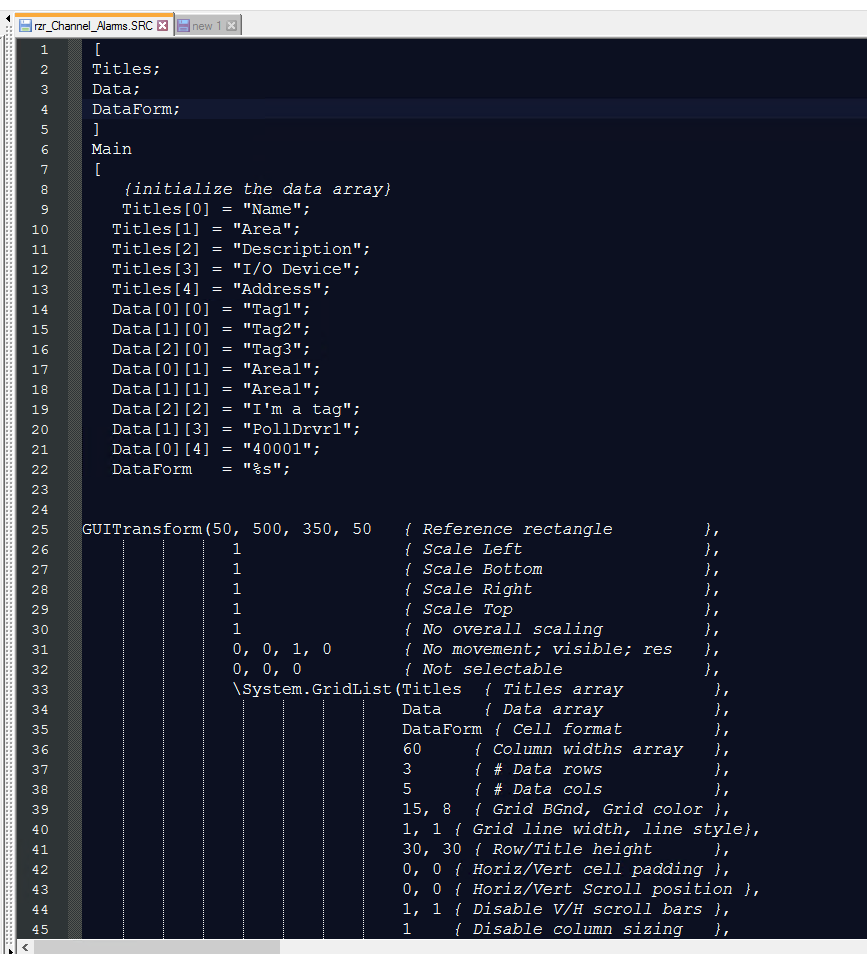The image size is (867, 954).
Task: Place cursor on the GUITransform keyword
Action: tap(141, 529)
